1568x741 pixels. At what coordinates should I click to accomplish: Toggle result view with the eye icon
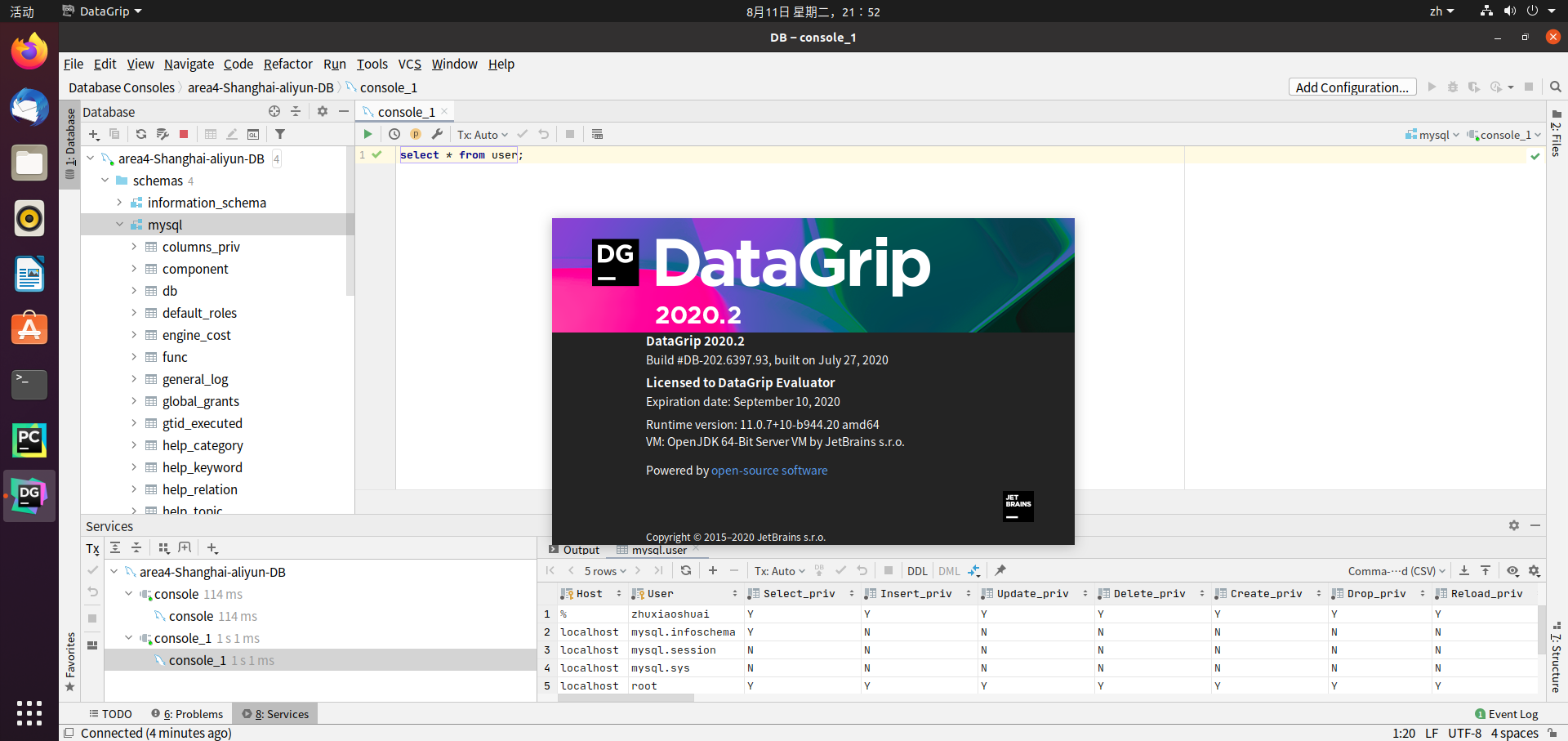[1513, 570]
